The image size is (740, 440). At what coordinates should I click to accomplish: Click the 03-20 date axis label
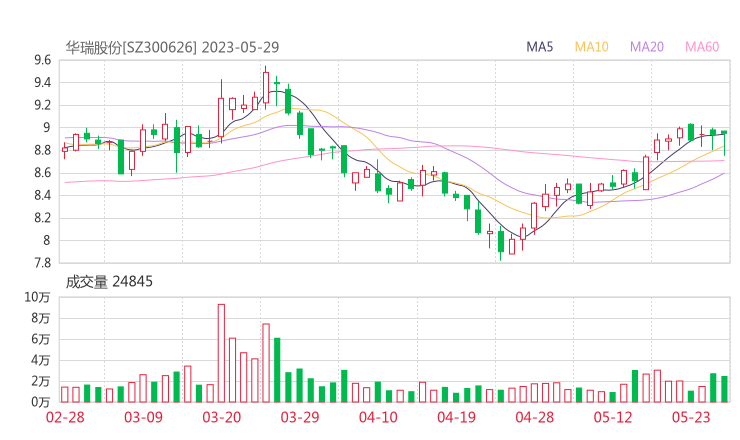221,417
